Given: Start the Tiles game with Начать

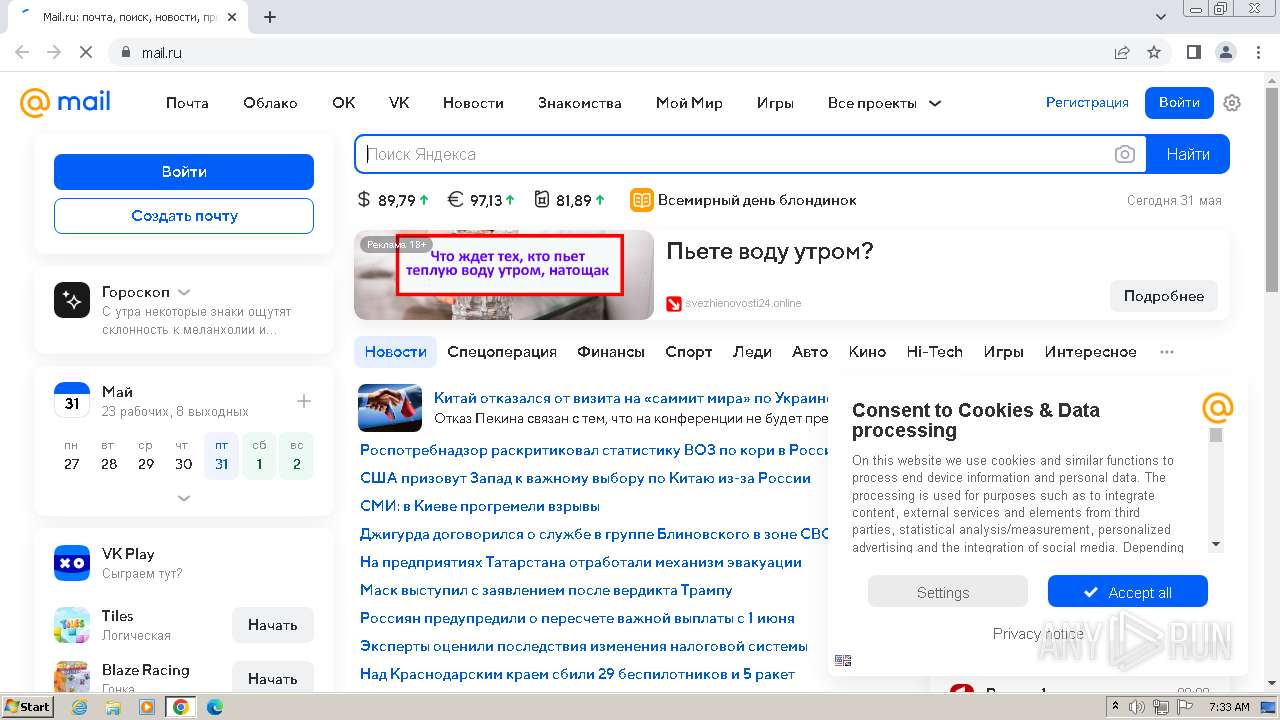Looking at the screenshot, I should (273, 625).
